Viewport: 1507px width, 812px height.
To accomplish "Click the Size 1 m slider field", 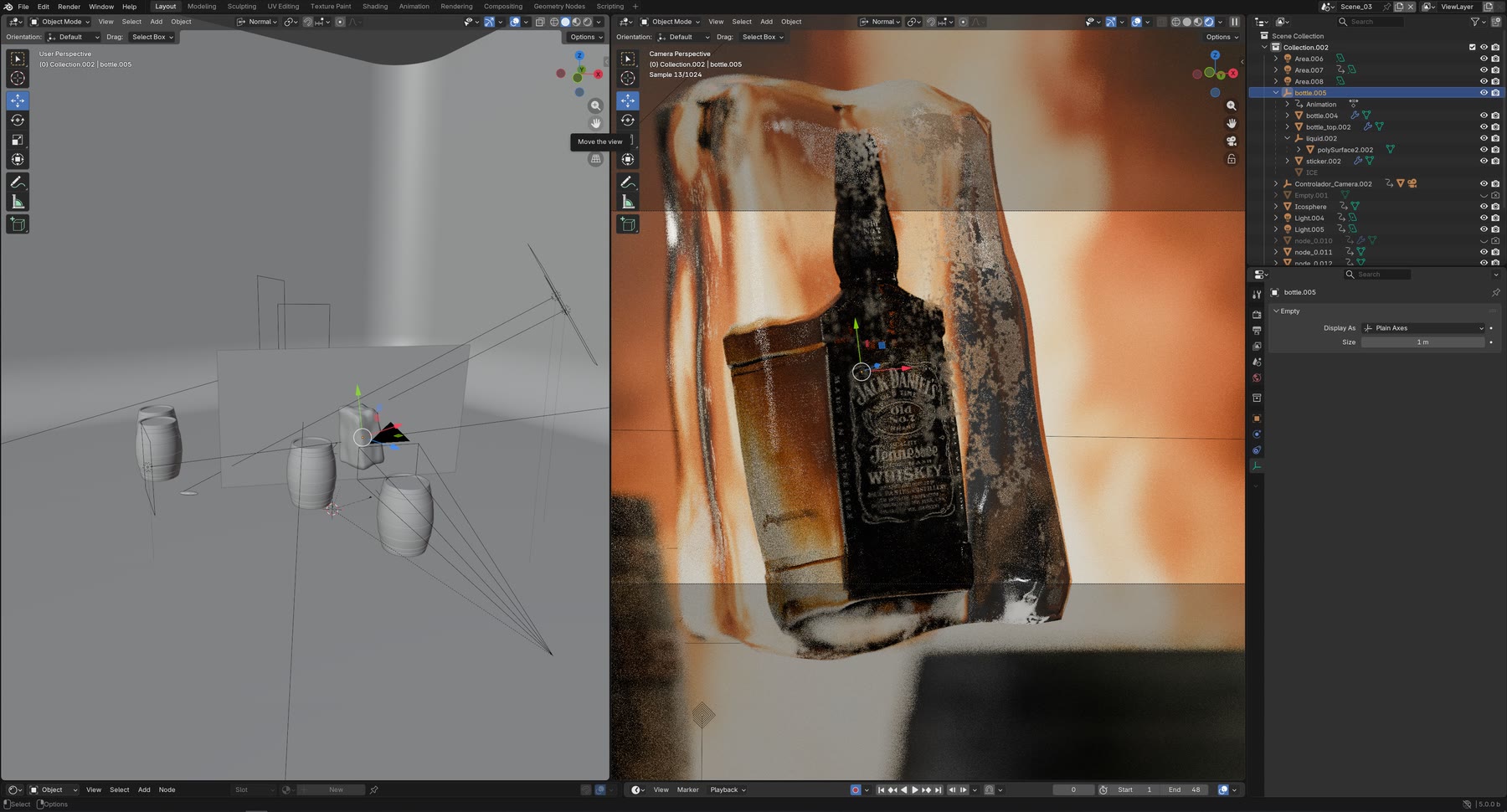I will (1423, 342).
